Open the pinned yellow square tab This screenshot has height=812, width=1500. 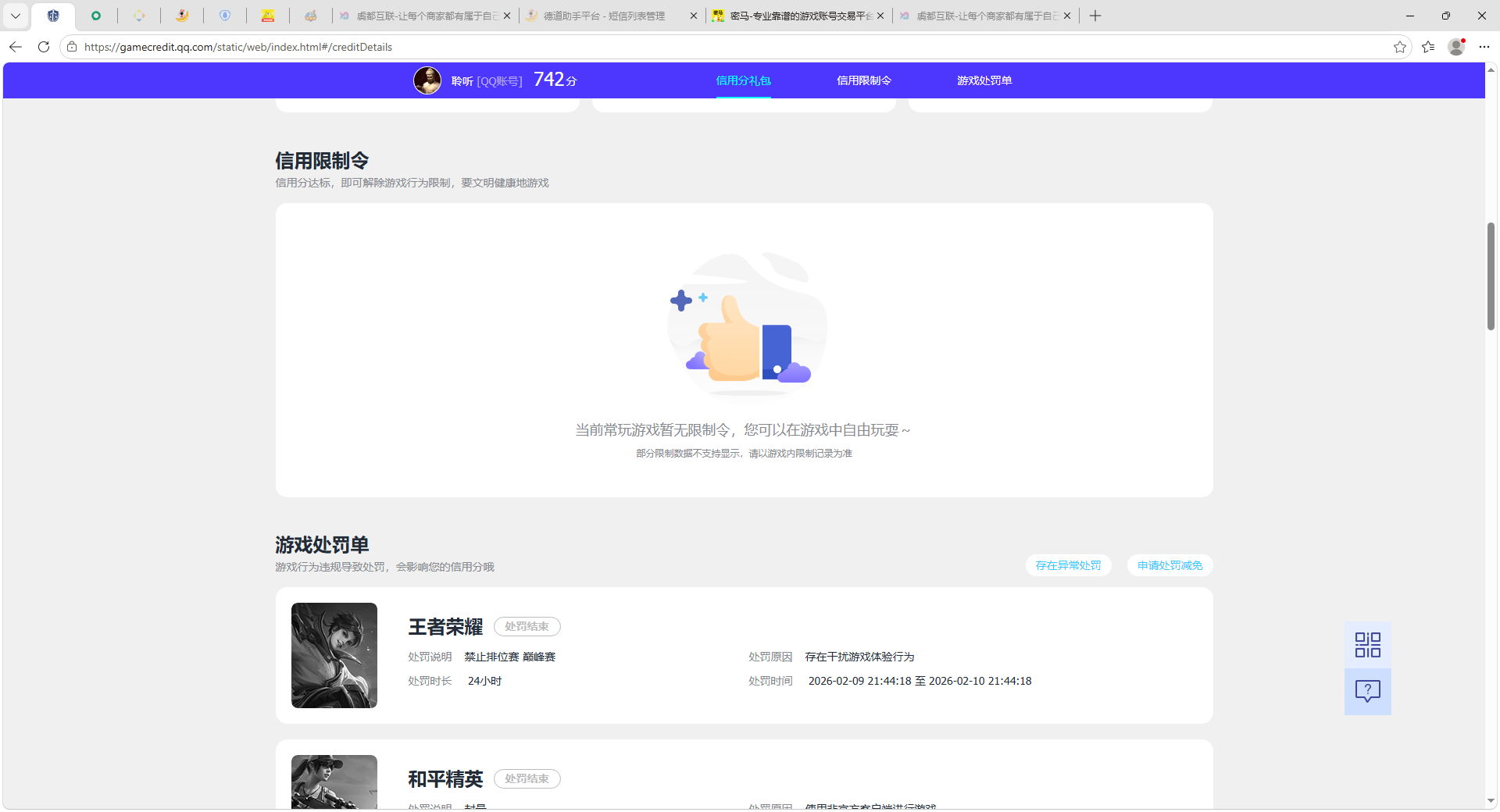(268, 16)
